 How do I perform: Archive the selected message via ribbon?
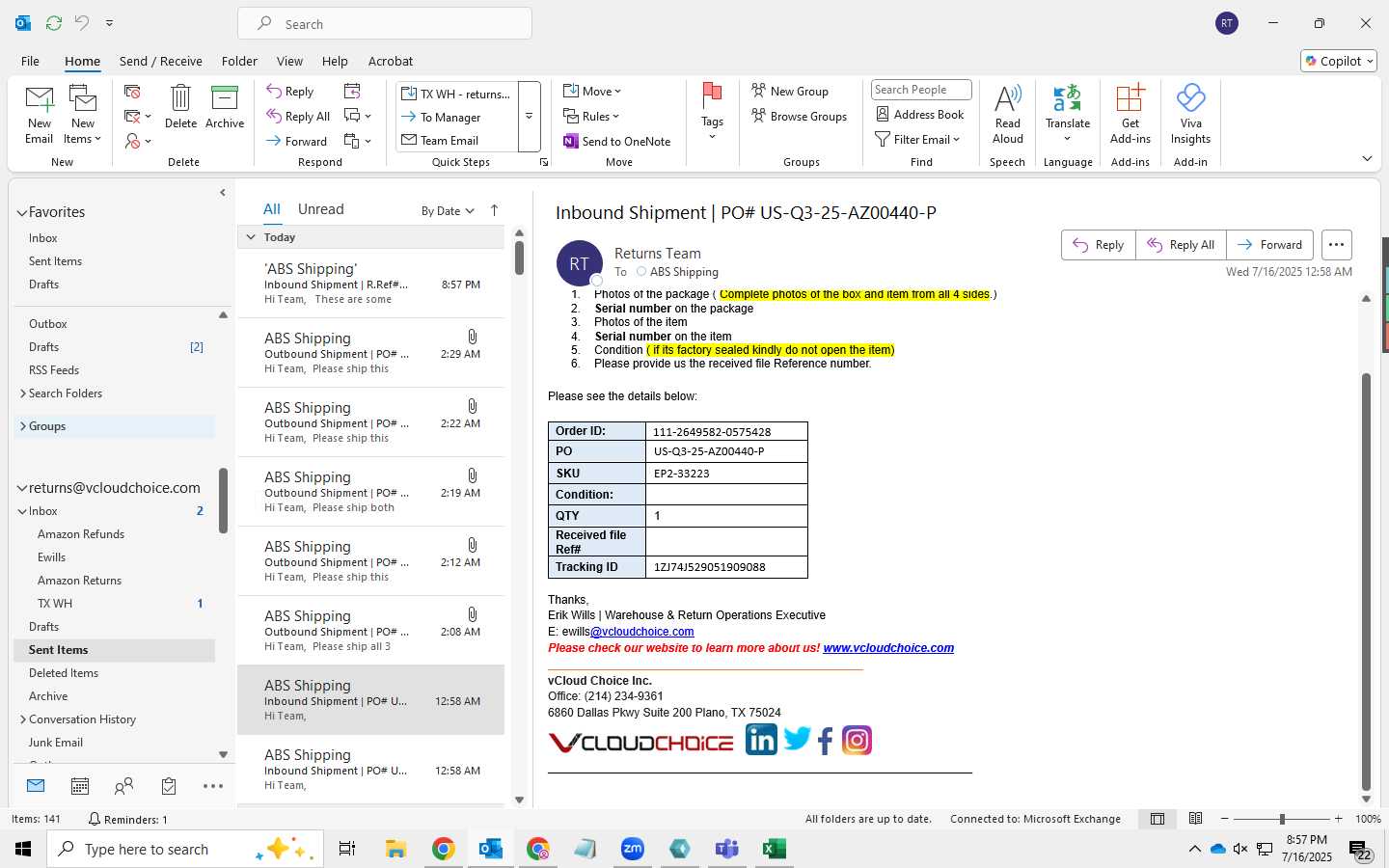[x=225, y=106]
